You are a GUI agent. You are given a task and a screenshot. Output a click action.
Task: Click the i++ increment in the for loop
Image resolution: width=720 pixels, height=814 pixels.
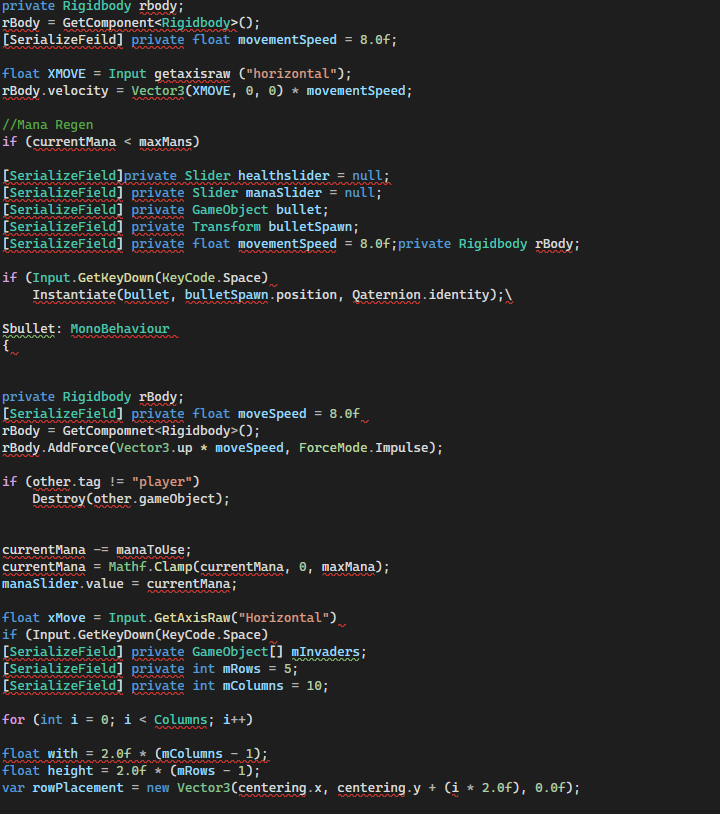tap(234, 720)
